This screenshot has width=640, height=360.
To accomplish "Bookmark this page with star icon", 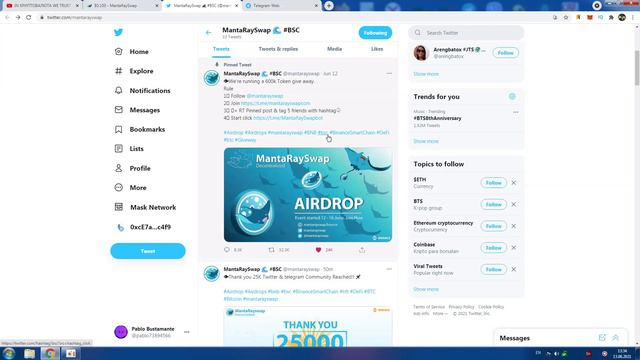I will (566, 18).
